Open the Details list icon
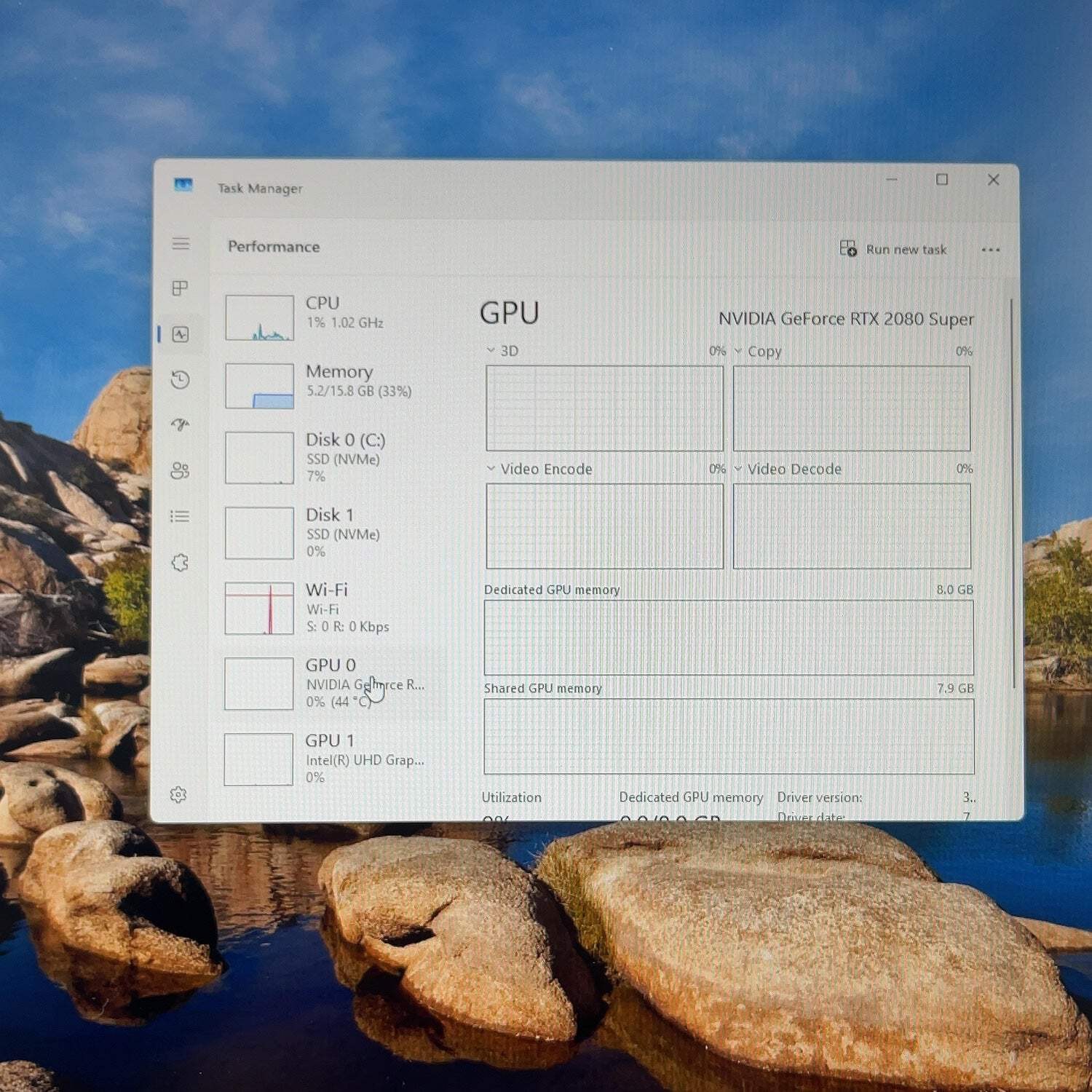The image size is (1092, 1092). coord(180,516)
